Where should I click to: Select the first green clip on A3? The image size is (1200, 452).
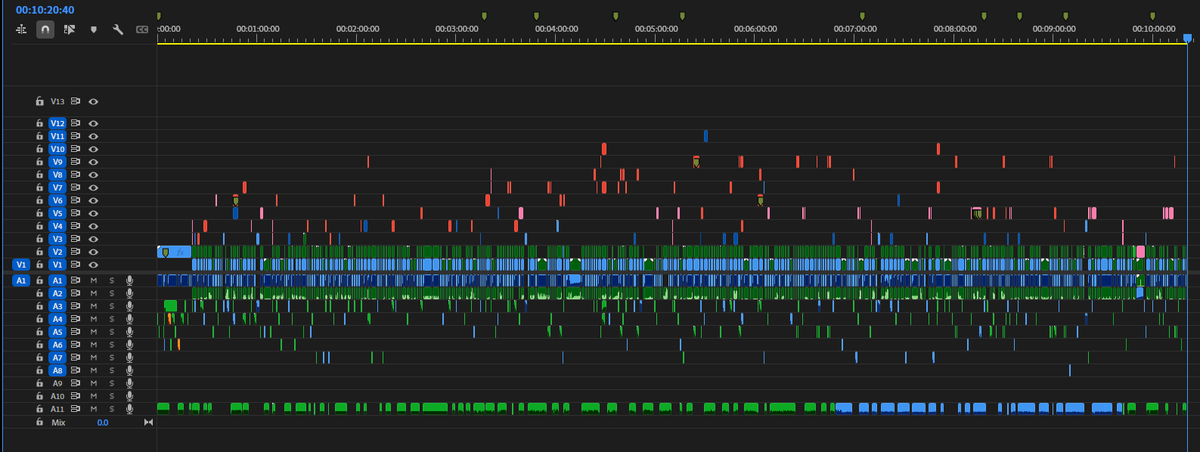tap(170, 305)
